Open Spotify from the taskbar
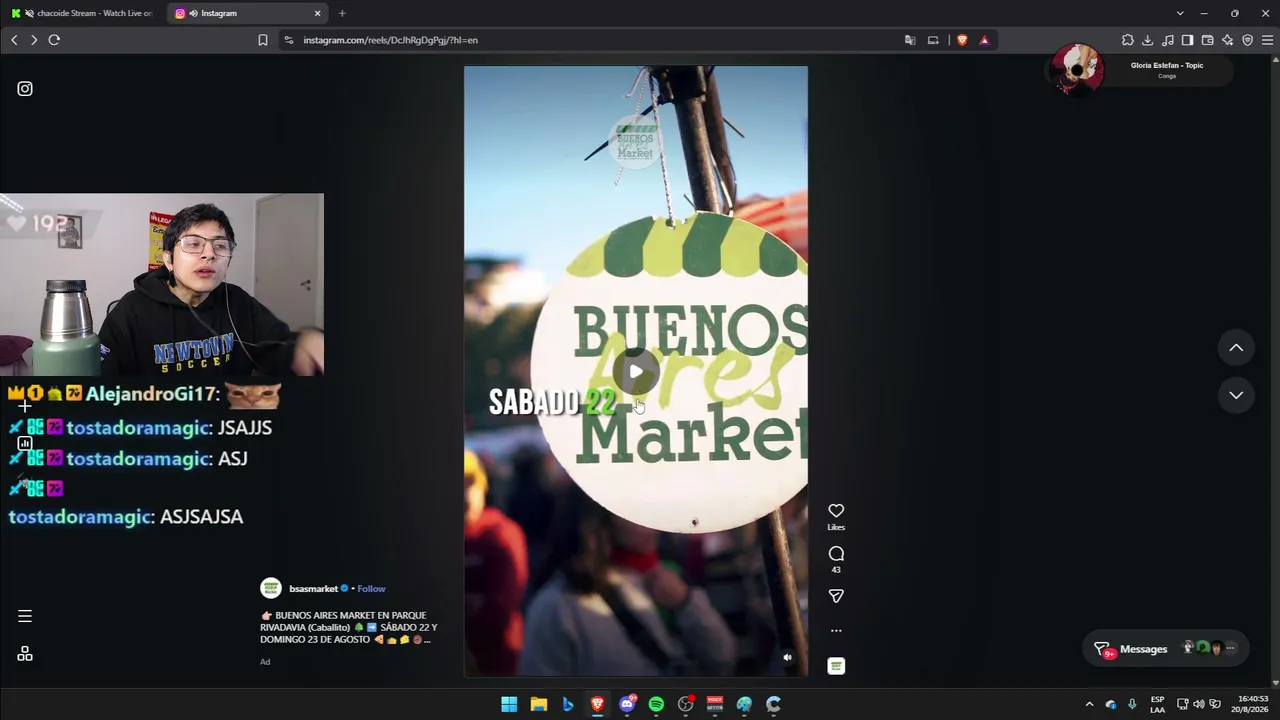 pyautogui.click(x=656, y=704)
